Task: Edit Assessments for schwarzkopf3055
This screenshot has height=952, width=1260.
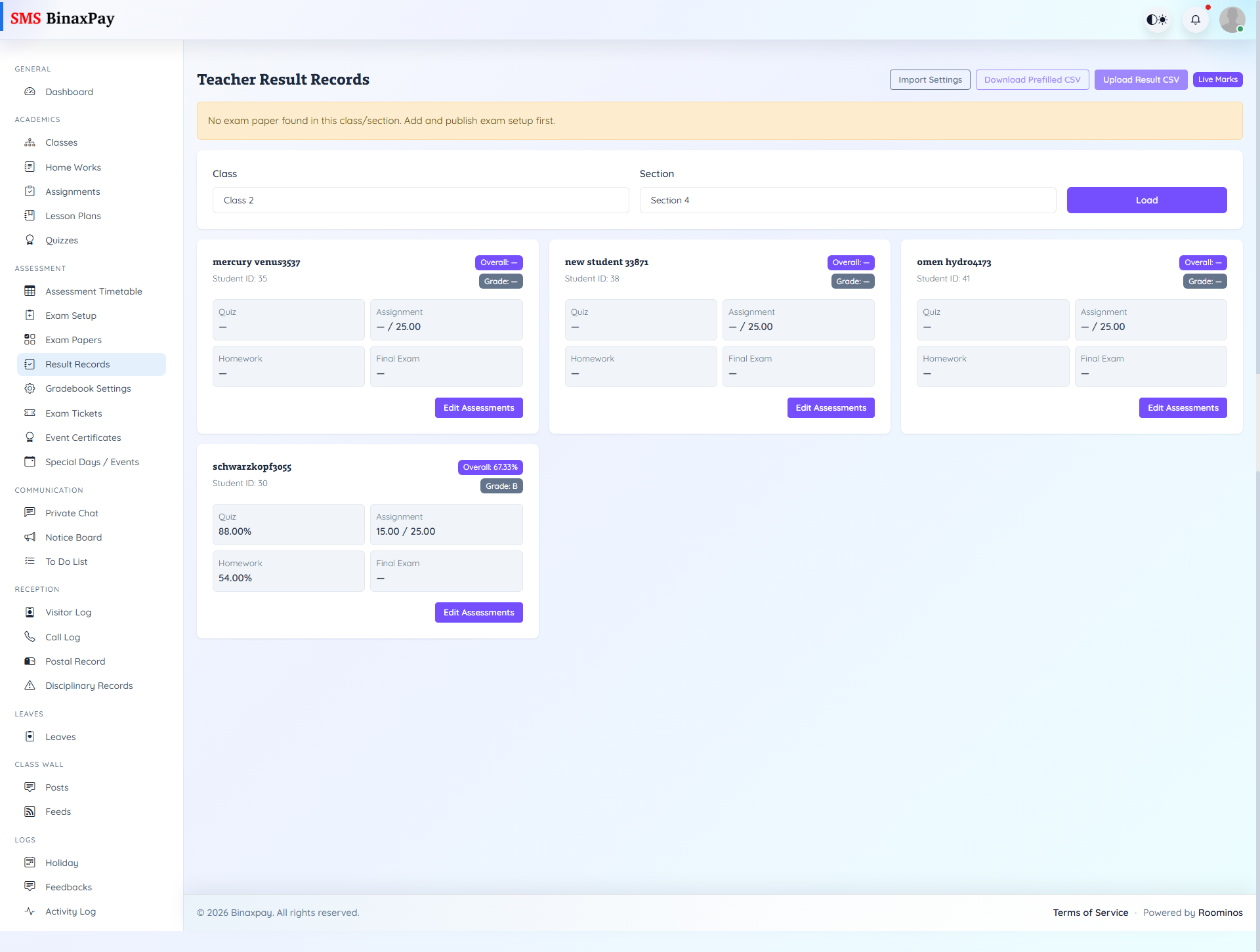Action: (x=478, y=612)
